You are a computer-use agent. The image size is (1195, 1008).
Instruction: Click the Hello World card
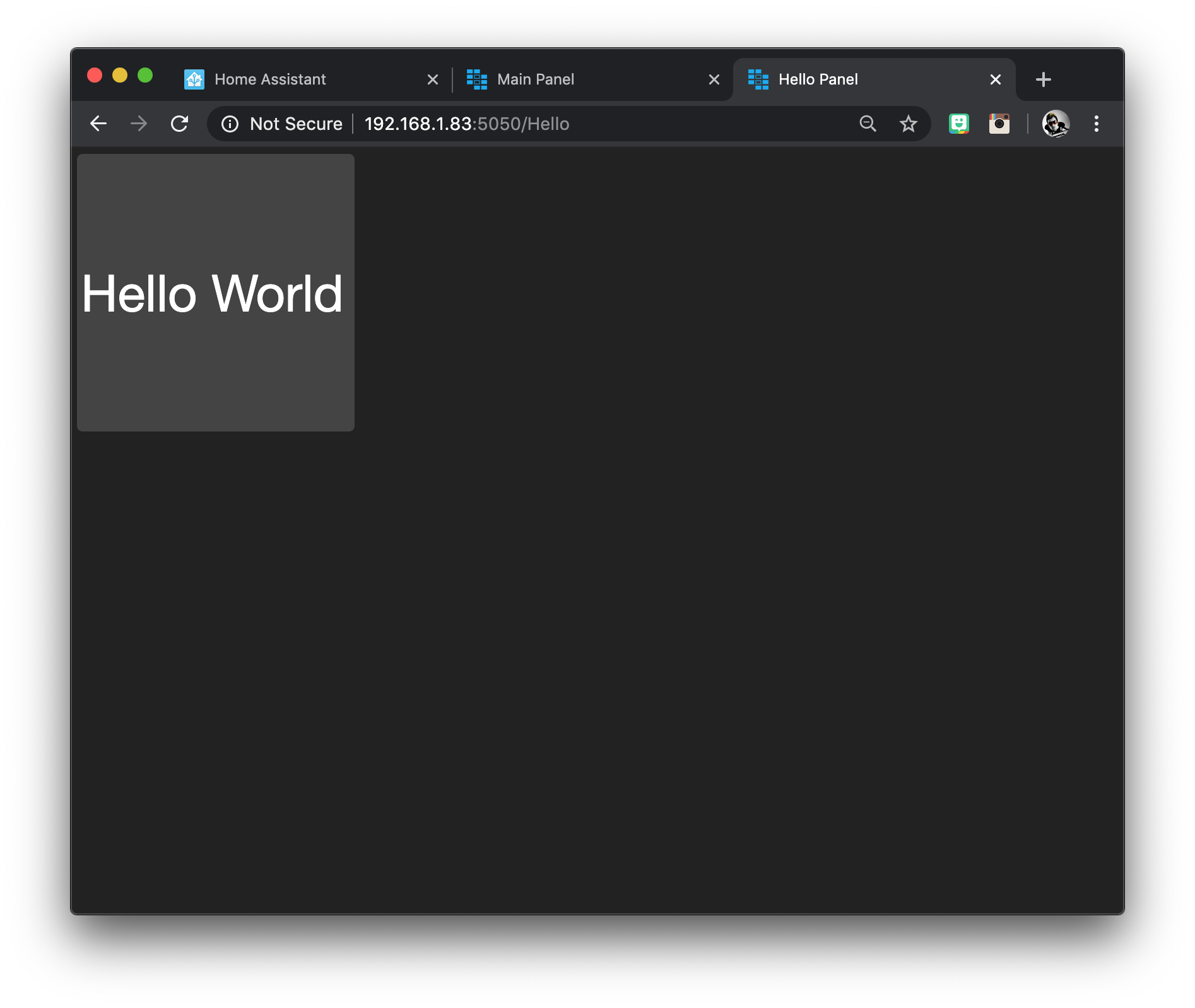tap(215, 292)
